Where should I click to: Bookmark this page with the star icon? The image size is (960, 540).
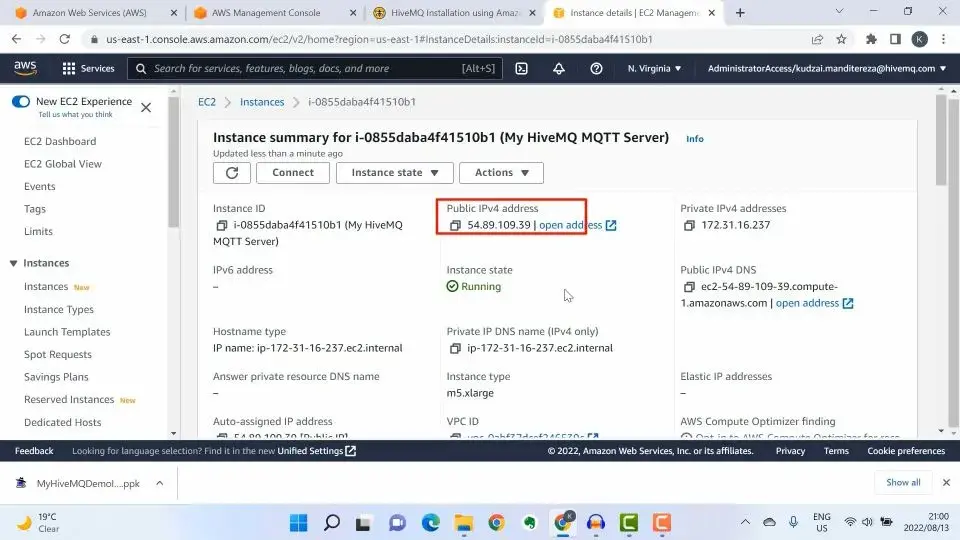pyautogui.click(x=842, y=39)
